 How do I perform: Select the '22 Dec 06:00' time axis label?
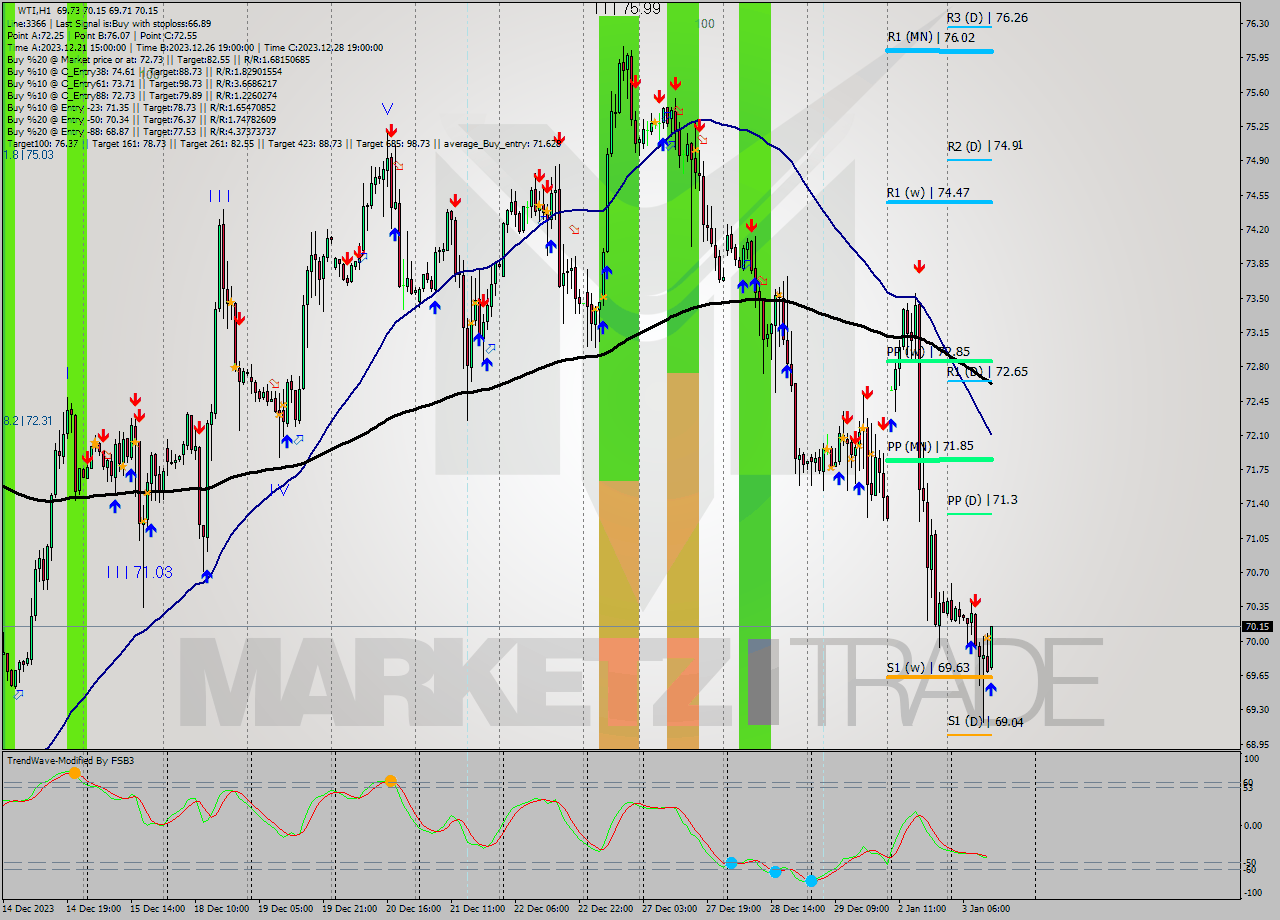(541, 910)
